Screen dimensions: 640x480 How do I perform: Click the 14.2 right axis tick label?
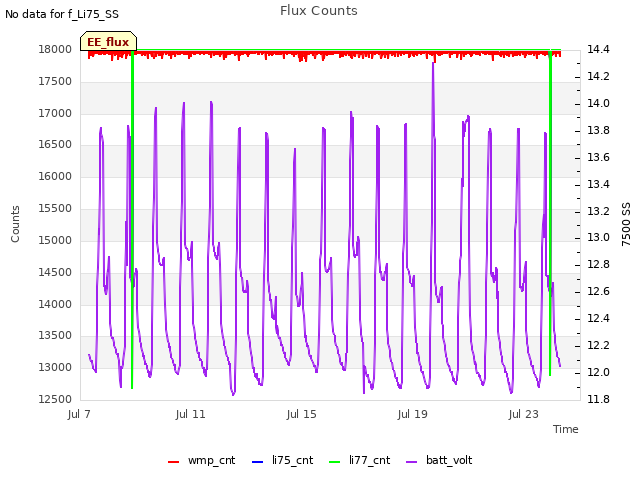coord(598,76)
